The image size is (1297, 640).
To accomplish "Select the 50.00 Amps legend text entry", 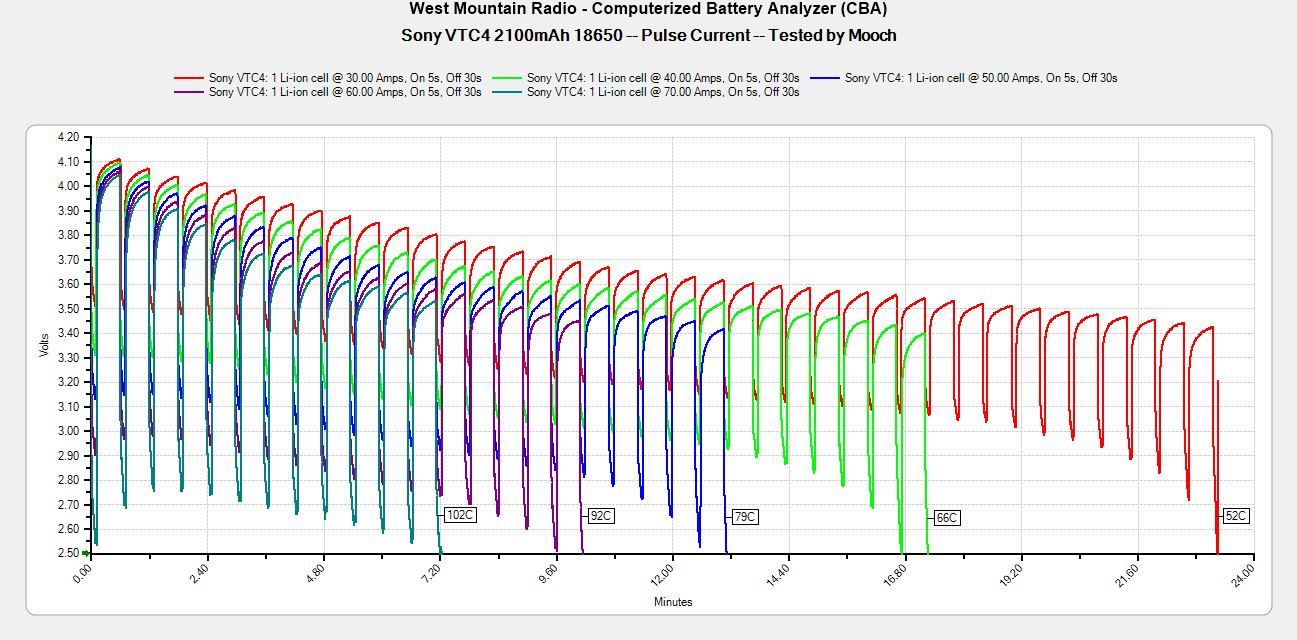I will [981, 77].
